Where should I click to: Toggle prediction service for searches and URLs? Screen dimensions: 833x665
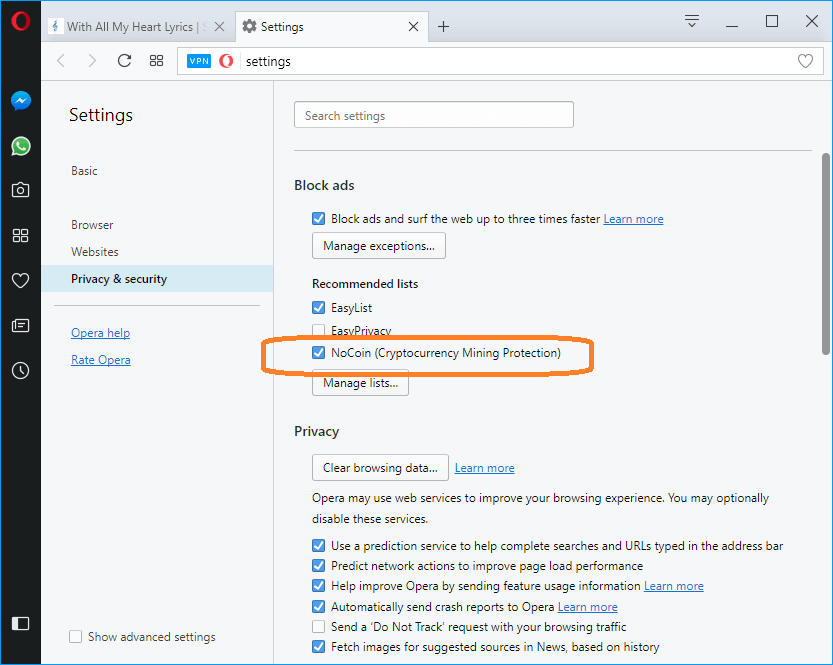[x=319, y=545]
